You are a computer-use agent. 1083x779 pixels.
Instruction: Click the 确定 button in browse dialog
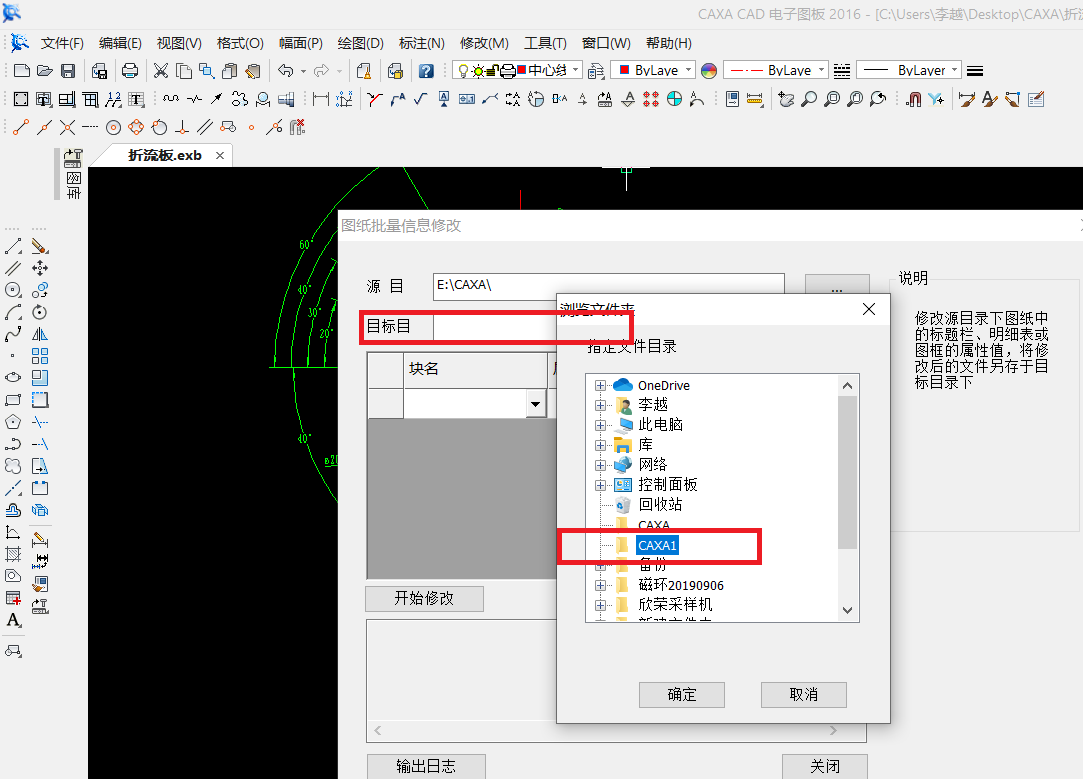(x=681, y=694)
